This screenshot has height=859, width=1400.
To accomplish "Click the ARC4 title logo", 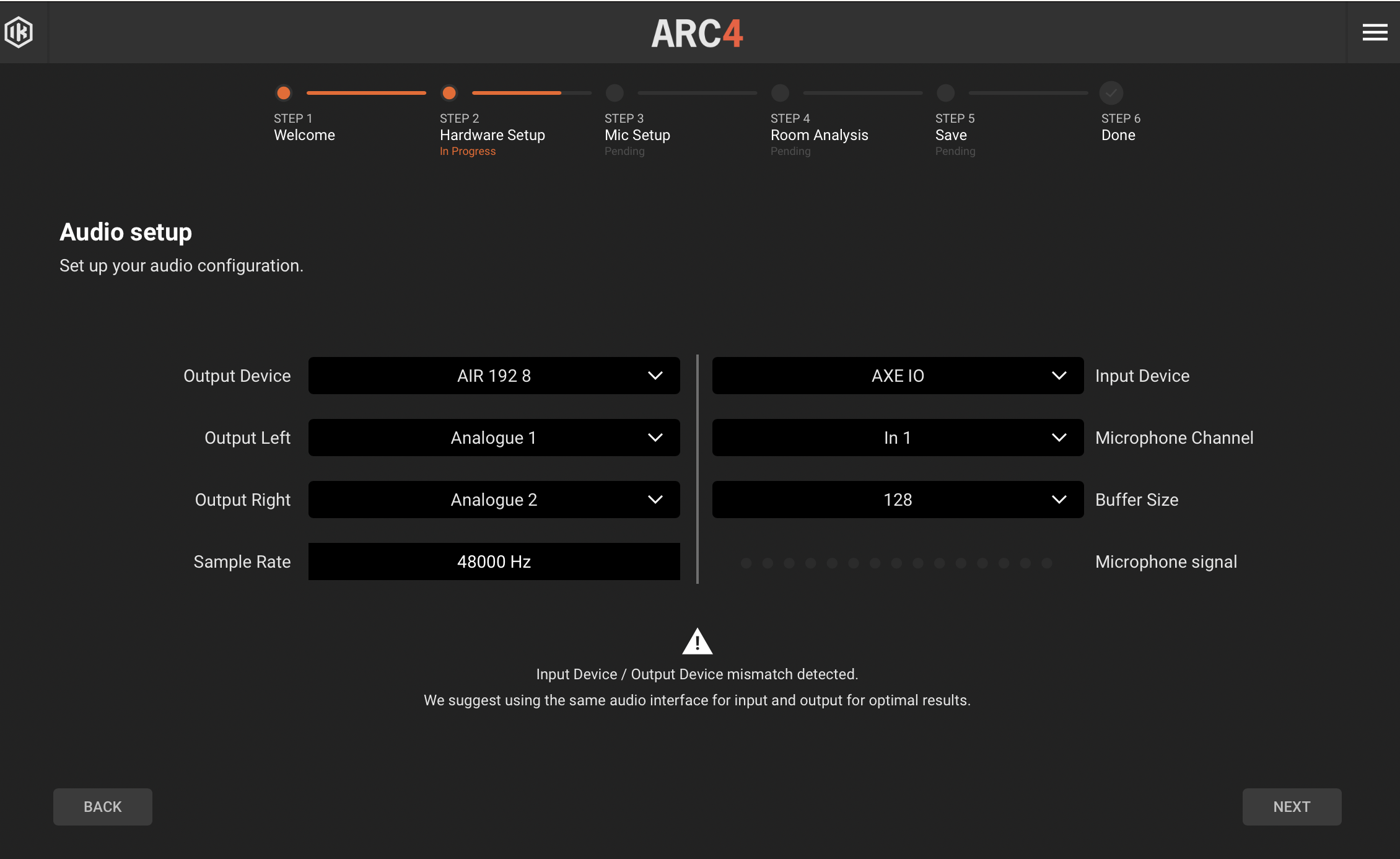I will (x=697, y=33).
